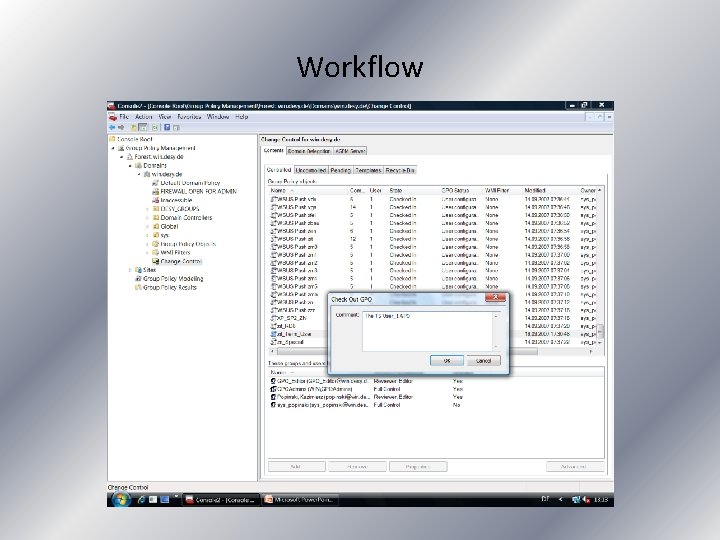Image resolution: width=720 pixels, height=540 pixels.
Task: Open the Help menu
Action: click(x=242, y=117)
